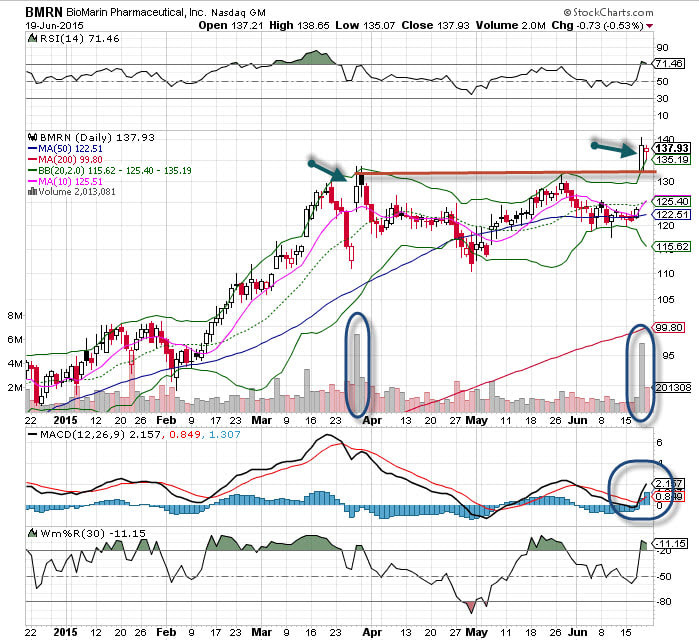Click the 125.40 price tag
The width and height of the screenshot is (699, 644).
673,202
